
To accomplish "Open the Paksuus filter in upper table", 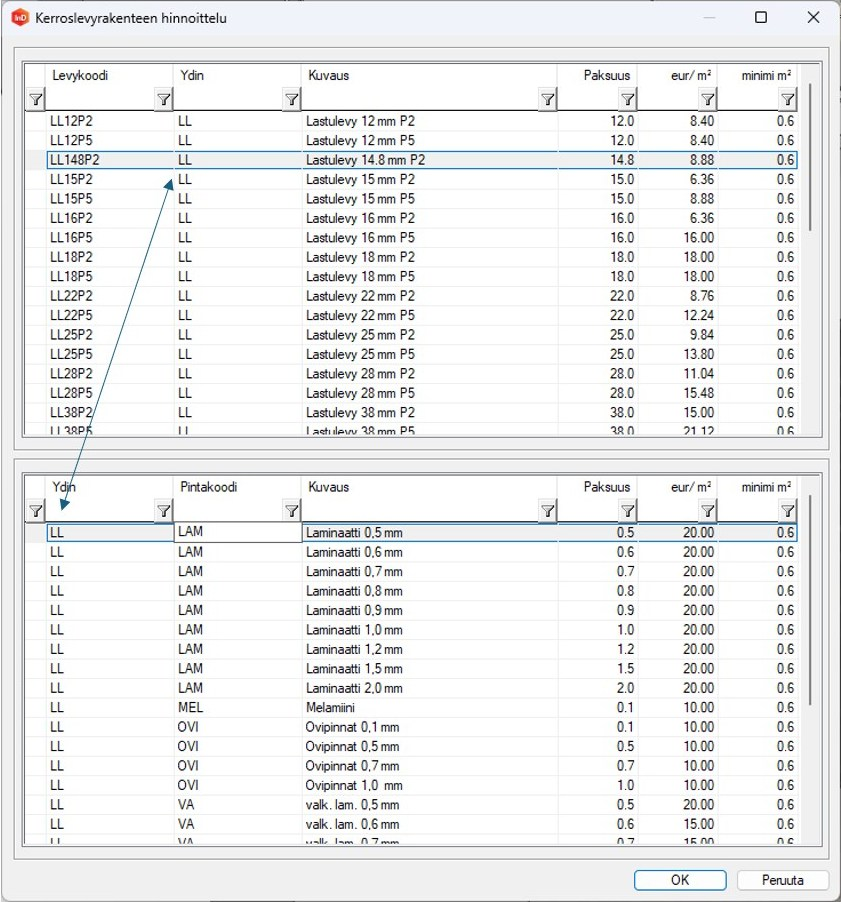I will 627,99.
